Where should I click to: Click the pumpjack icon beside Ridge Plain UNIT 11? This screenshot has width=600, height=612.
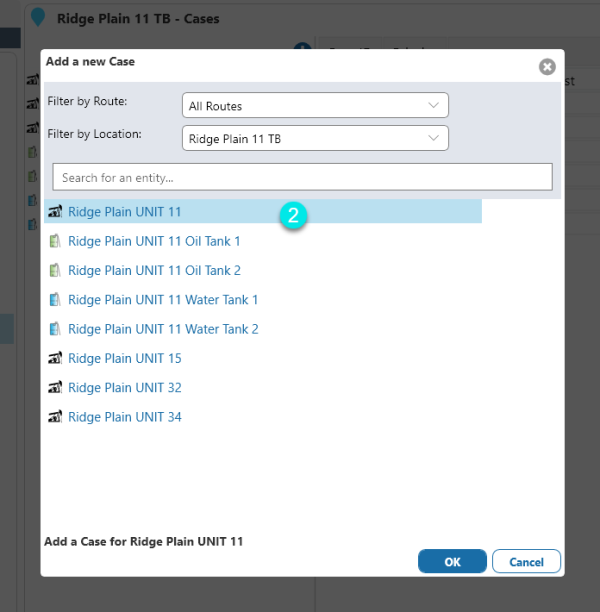55,212
